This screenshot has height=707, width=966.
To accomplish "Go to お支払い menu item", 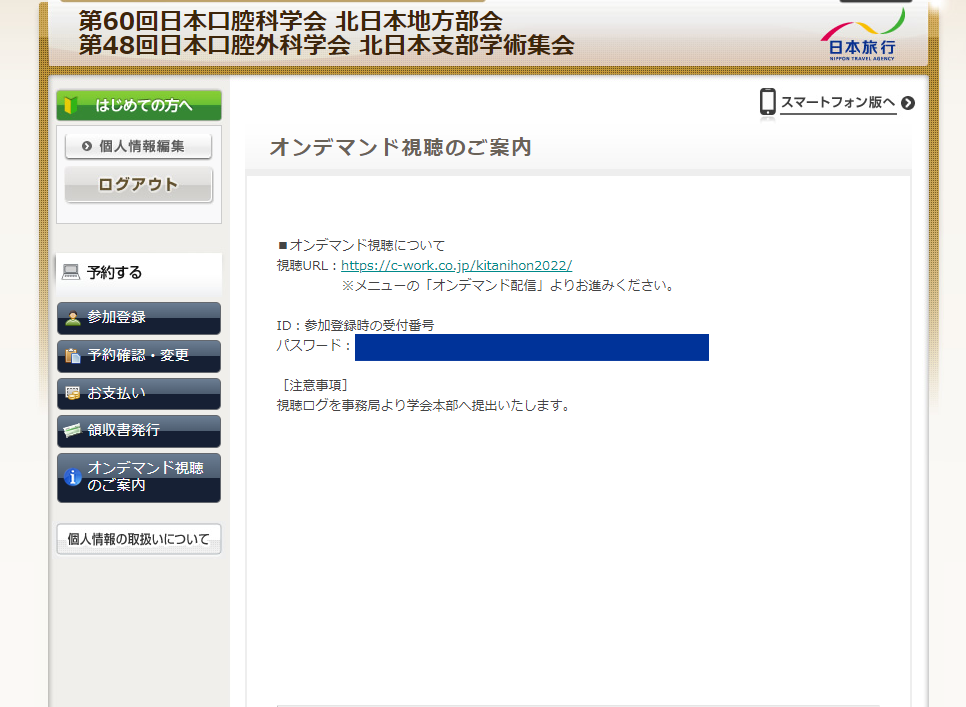I will (139, 394).
